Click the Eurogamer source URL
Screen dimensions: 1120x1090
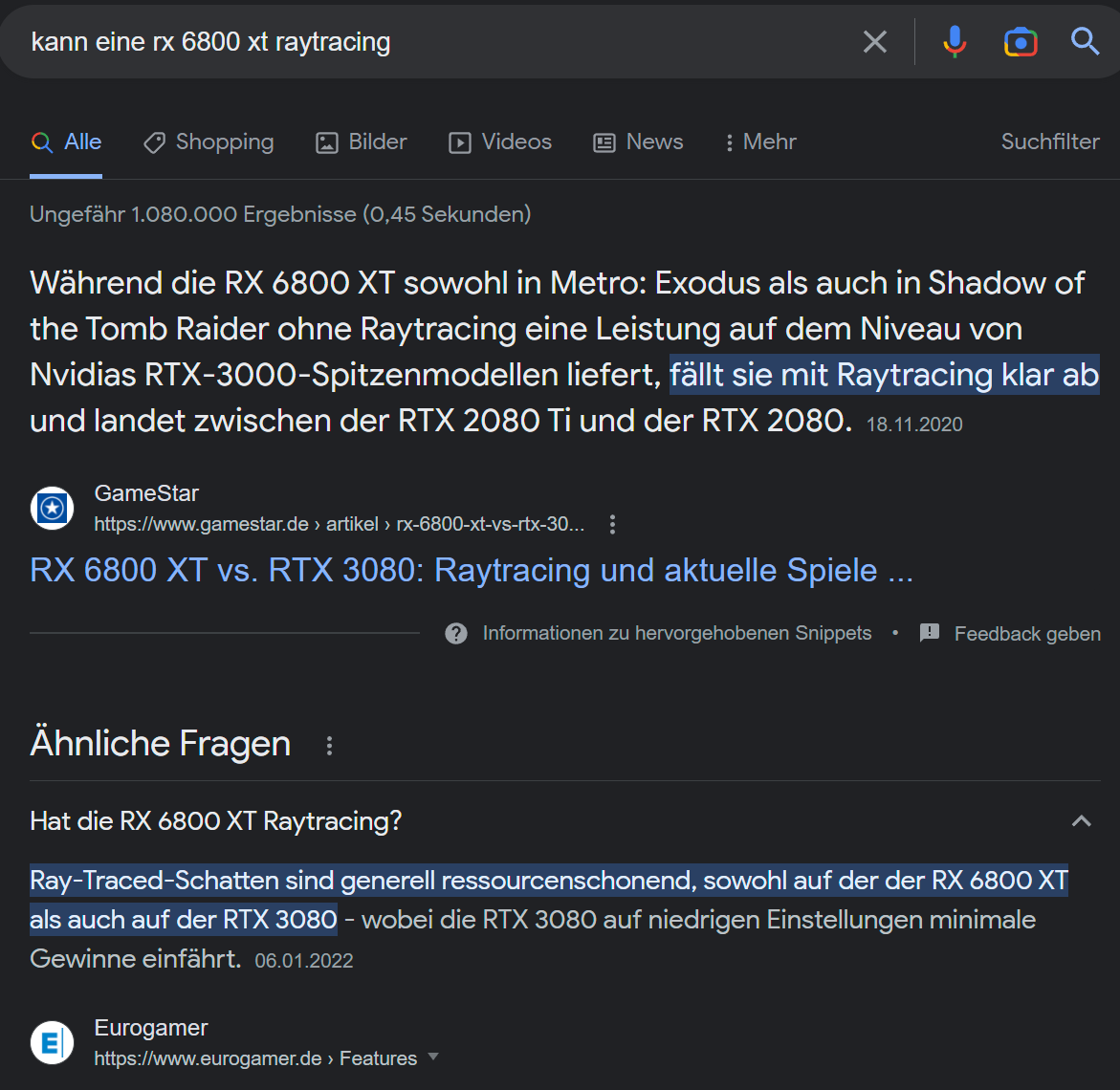pyautogui.click(x=255, y=1058)
